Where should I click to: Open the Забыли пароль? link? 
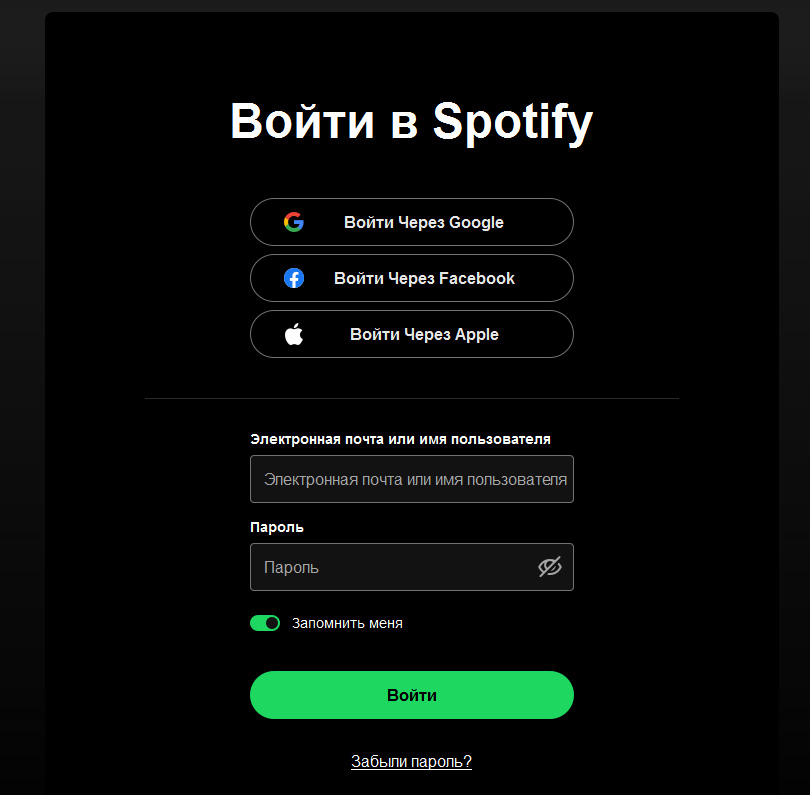[x=411, y=761]
